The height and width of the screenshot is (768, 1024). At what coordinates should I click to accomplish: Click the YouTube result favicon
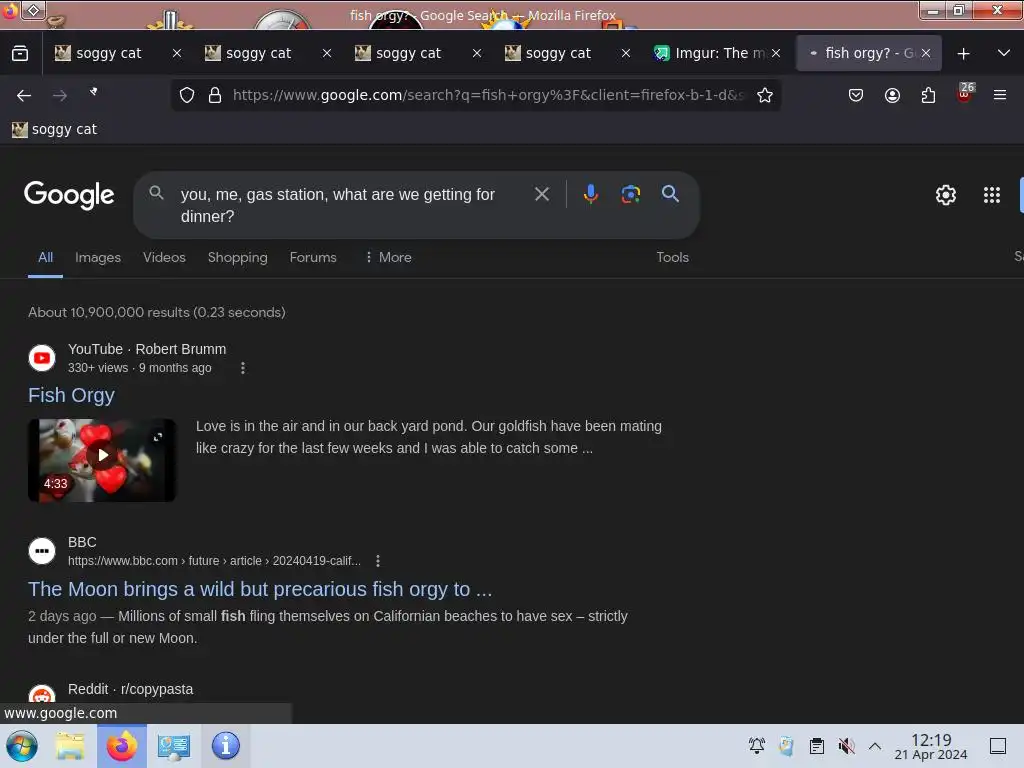click(42, 358)
